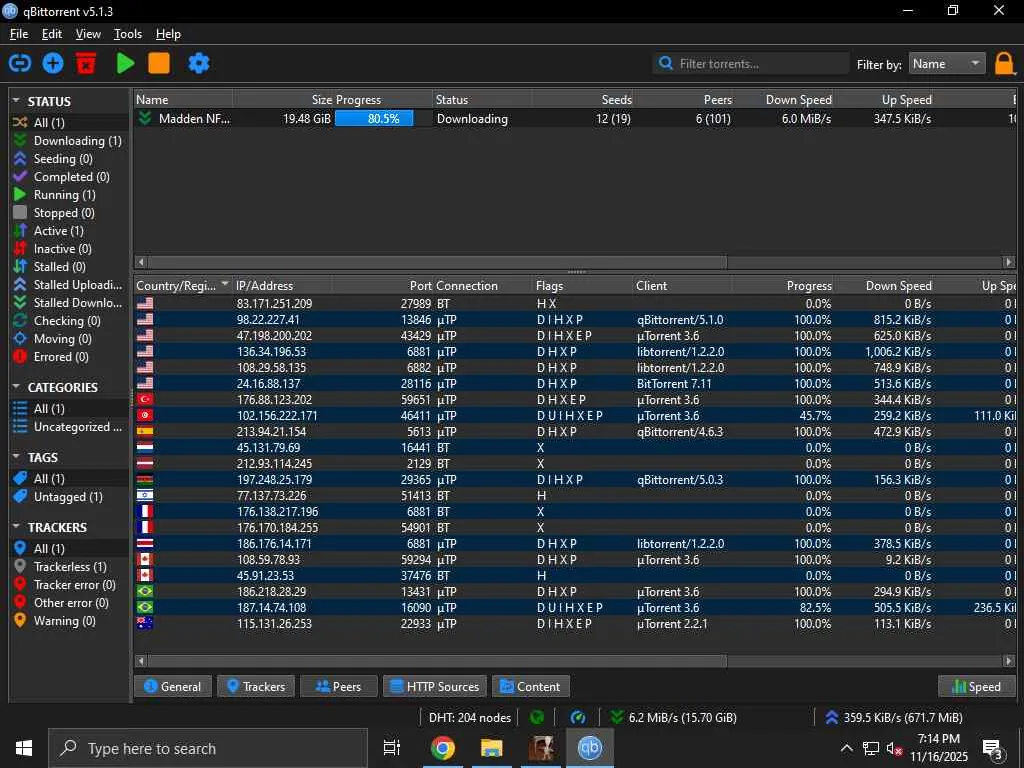The width and height of the screenshot is (1024, 768).
Task: Click the downloading arrow icon beside Madden torrent
Action: tap(145, 118)
